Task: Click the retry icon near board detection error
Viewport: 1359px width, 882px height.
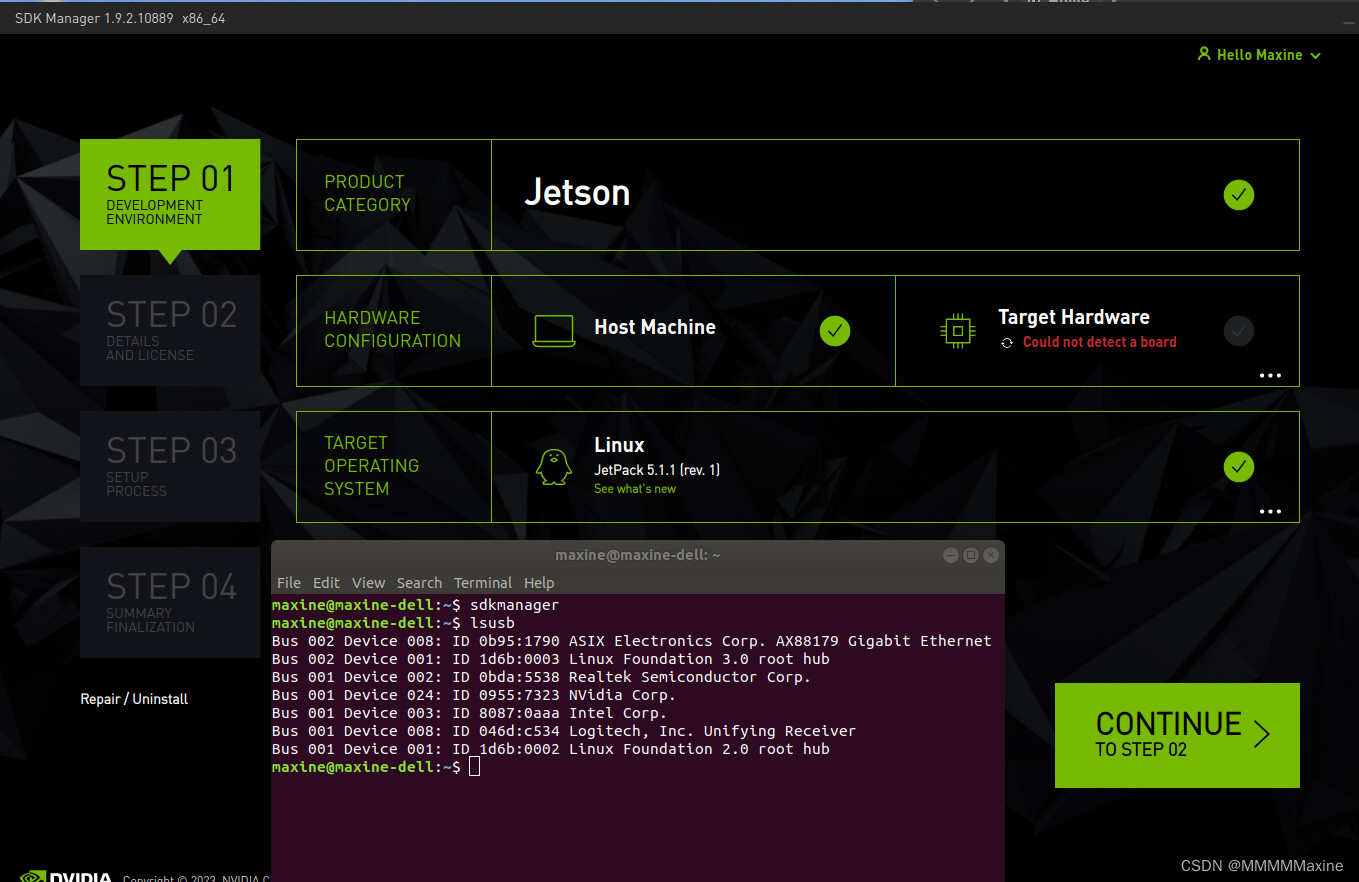Action: click(1006, 342)
